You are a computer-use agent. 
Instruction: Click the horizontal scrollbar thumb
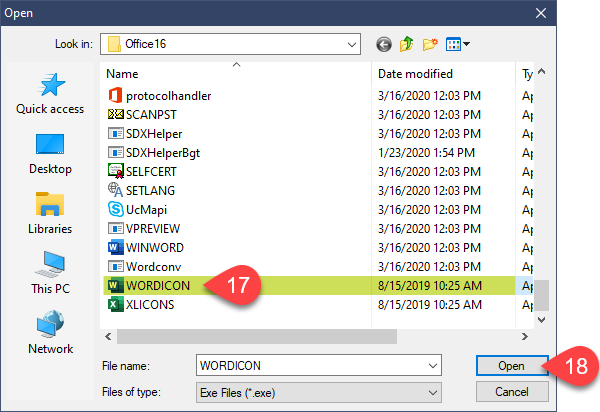pyautogui.click(x=257, y=337)
